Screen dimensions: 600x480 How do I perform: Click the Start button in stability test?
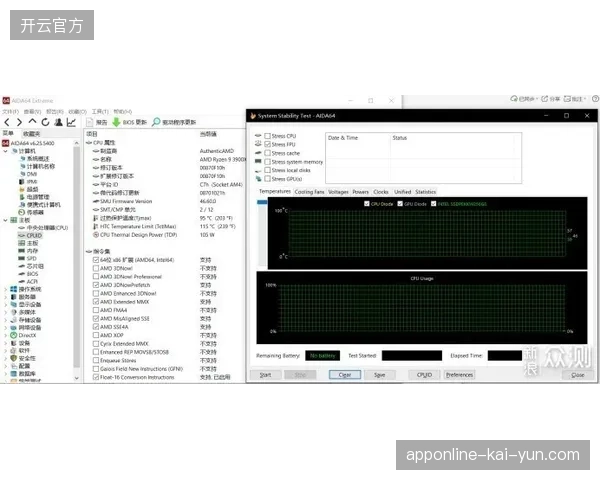[266, 375]
